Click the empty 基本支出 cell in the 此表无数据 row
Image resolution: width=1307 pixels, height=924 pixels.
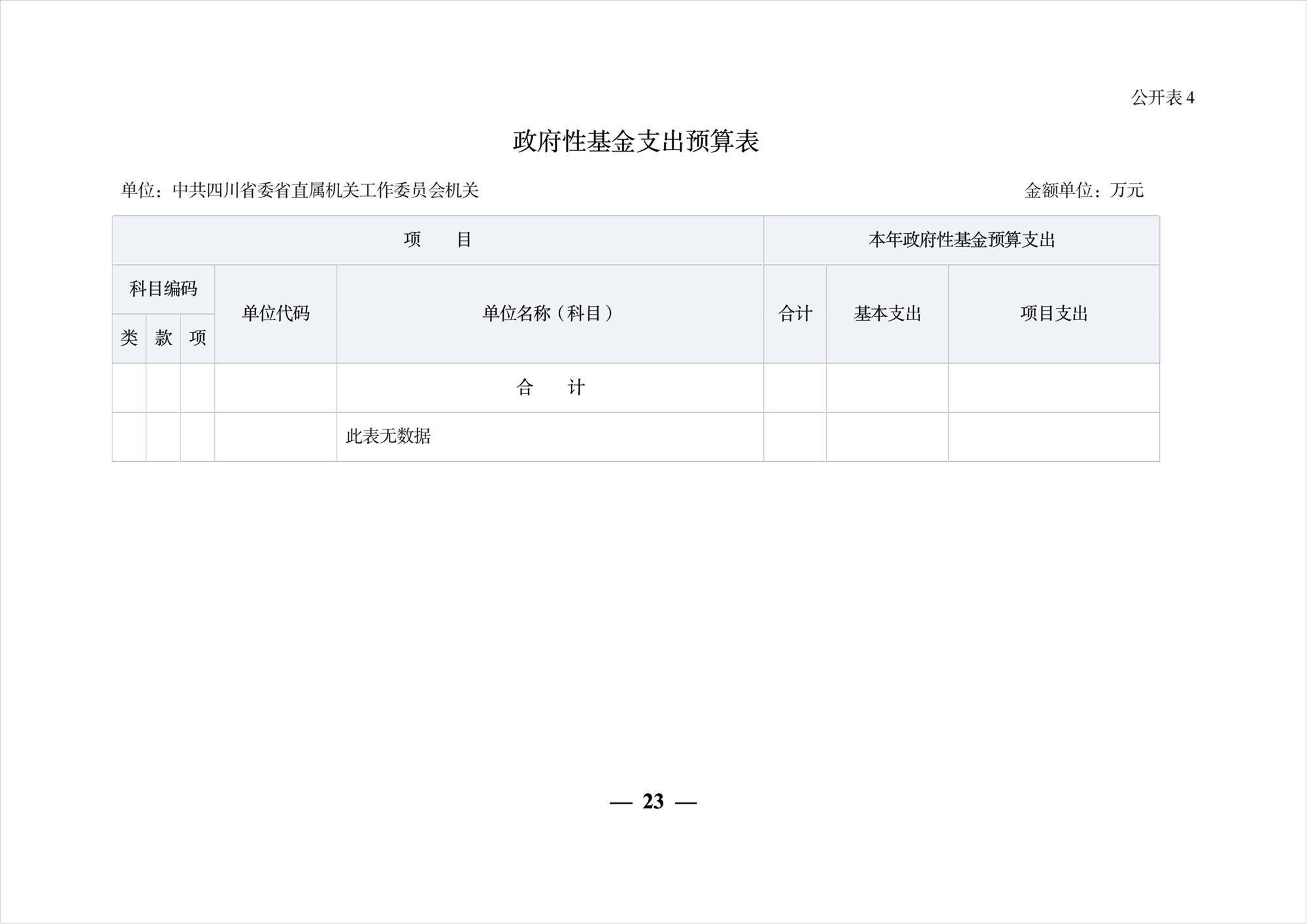[x=887, y=437]
